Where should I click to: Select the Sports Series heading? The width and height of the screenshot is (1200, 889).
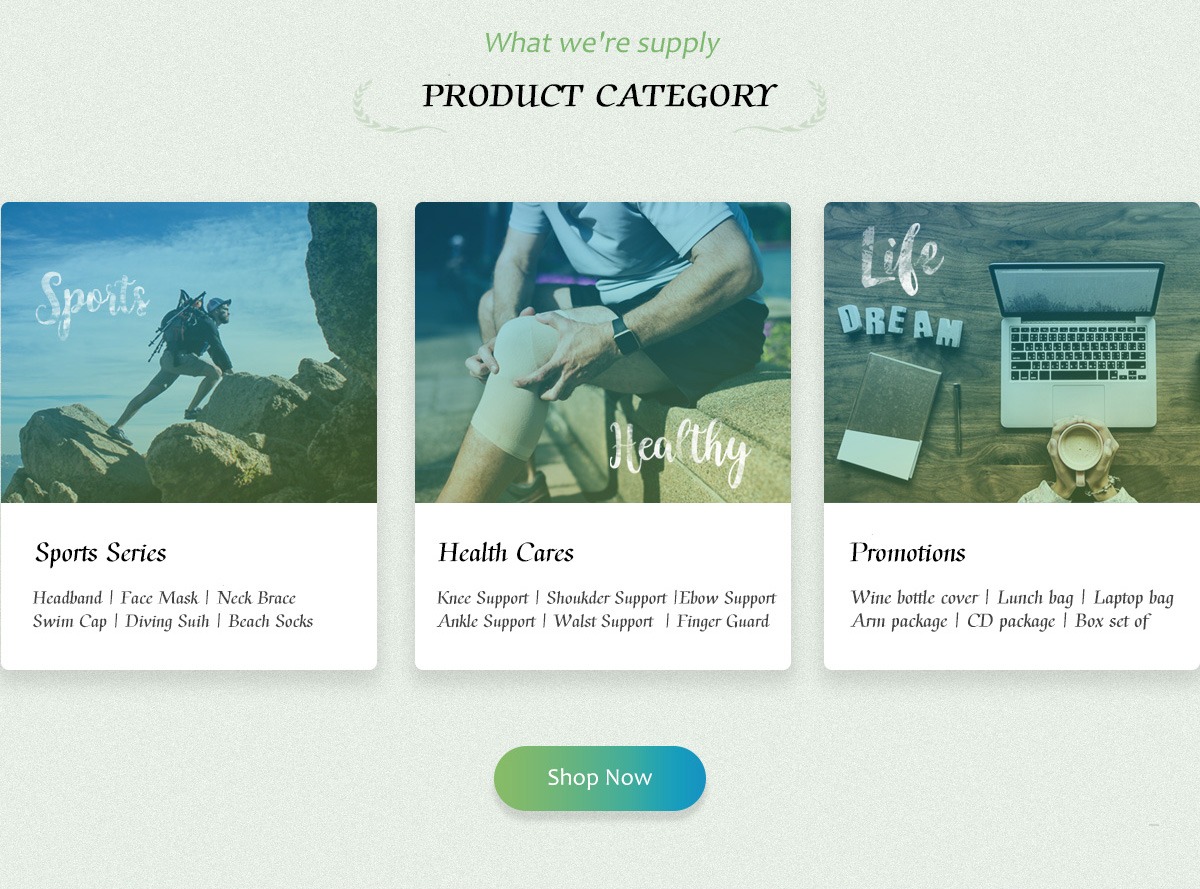coord(101,553)
